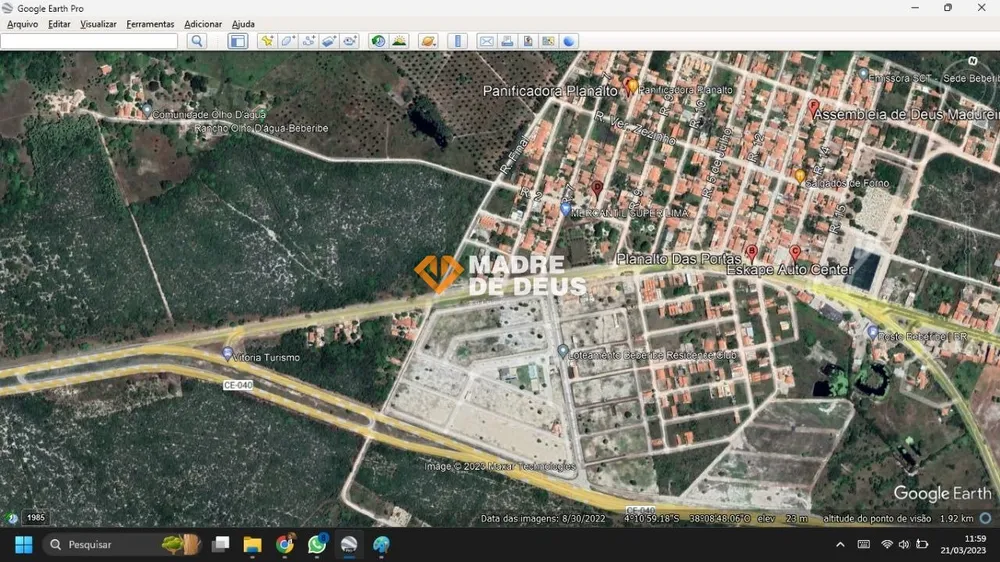Click the Google Earth Pro taskbar icon
This screenshot has width=1000, height=562.
(x=349, y=544)
